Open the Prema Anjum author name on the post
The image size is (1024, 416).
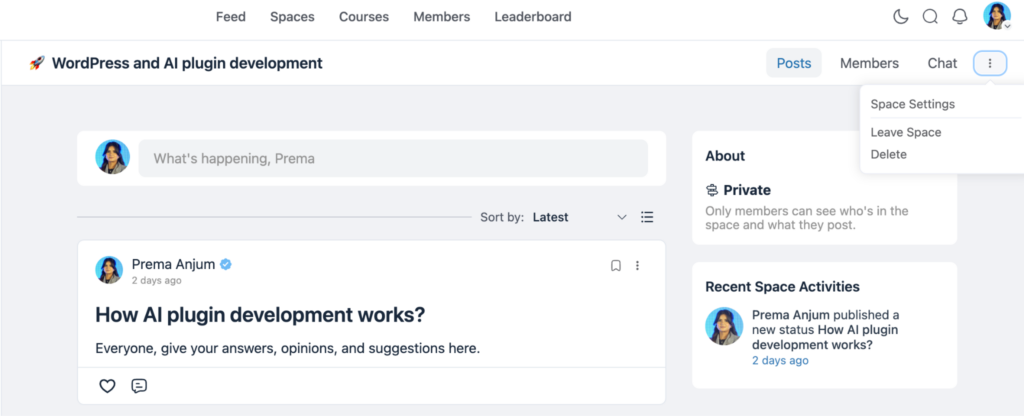tap(173, 264)
